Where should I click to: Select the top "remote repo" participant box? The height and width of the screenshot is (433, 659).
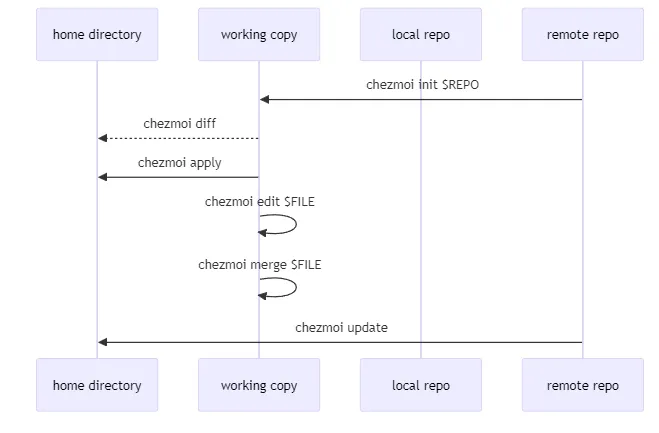pyautogui.click(x=582, y=35)
